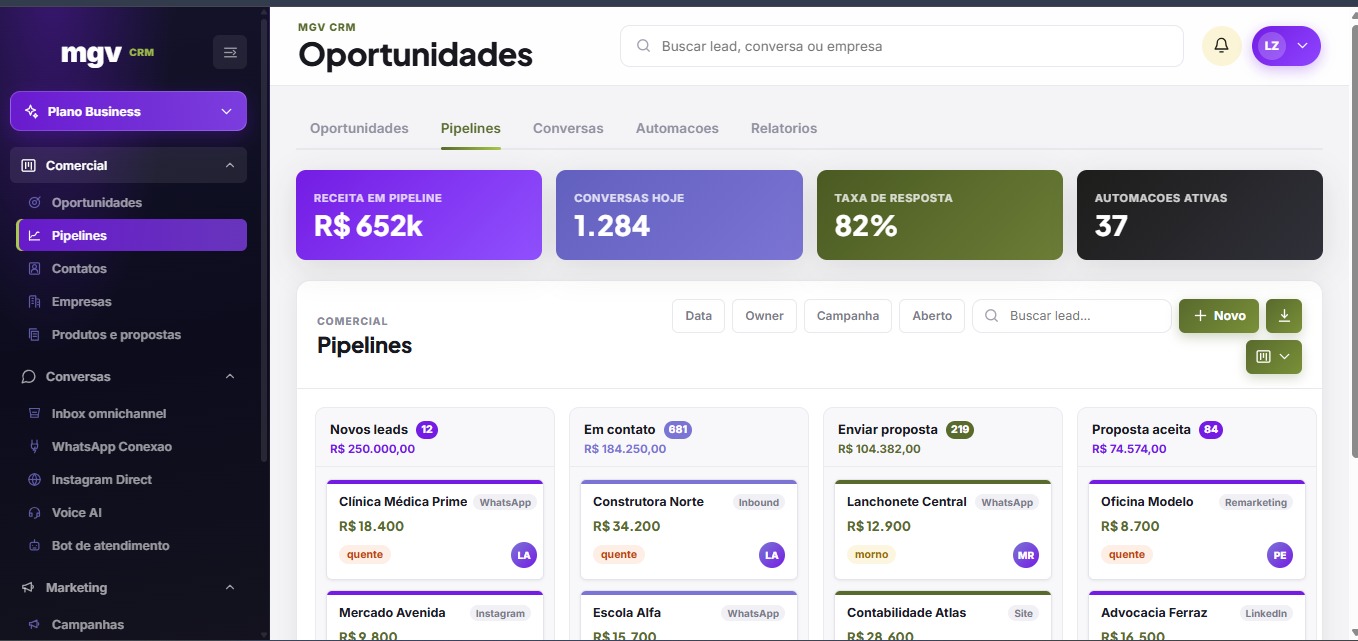Open the Lanchonete Central lead card
Image resolution: width=1358 pixels, height=641 pixels.
[x=943, y=530]
